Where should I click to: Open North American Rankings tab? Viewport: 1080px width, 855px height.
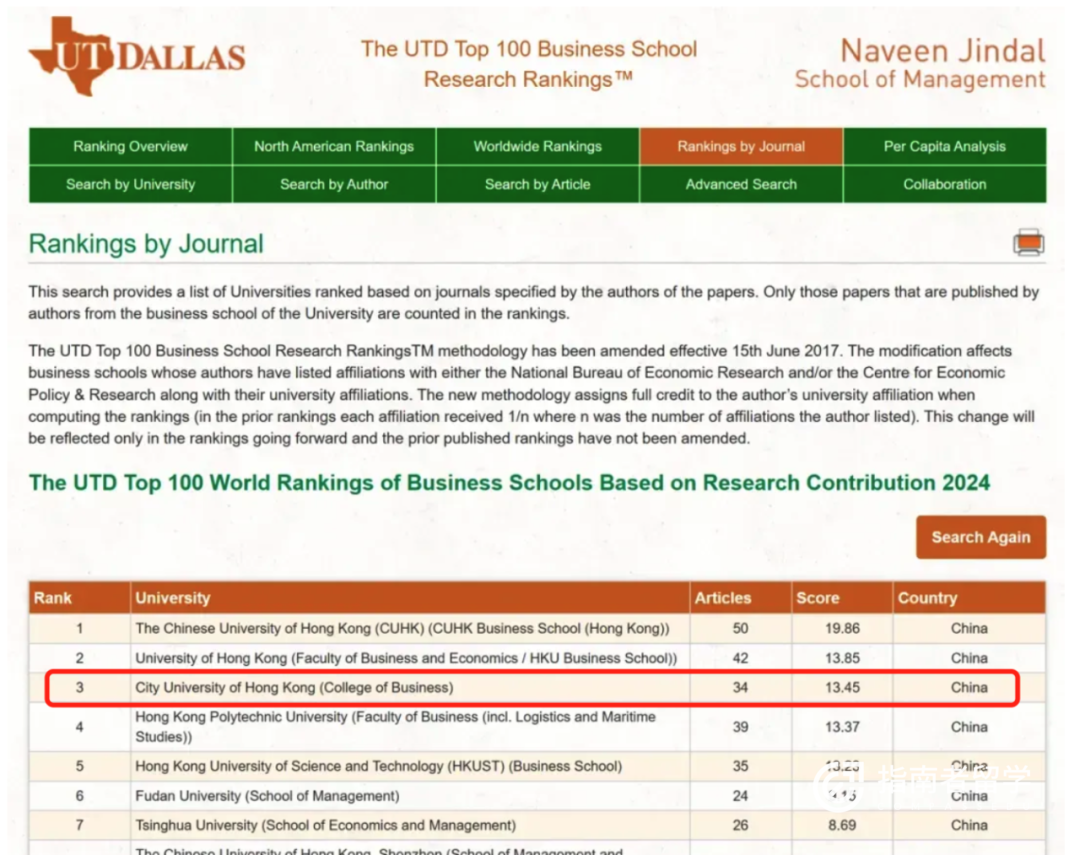pyautogui.click(x=334, y=147)
